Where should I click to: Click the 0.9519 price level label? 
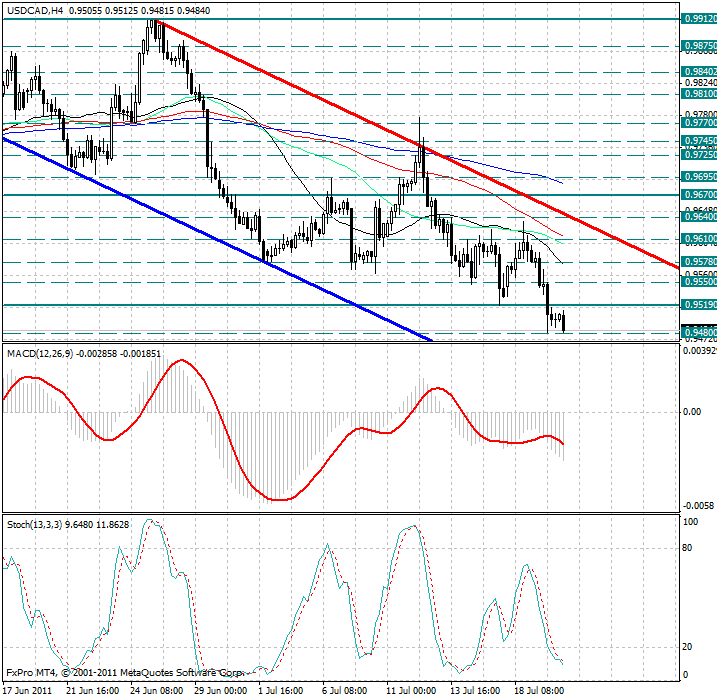point(699,304)
